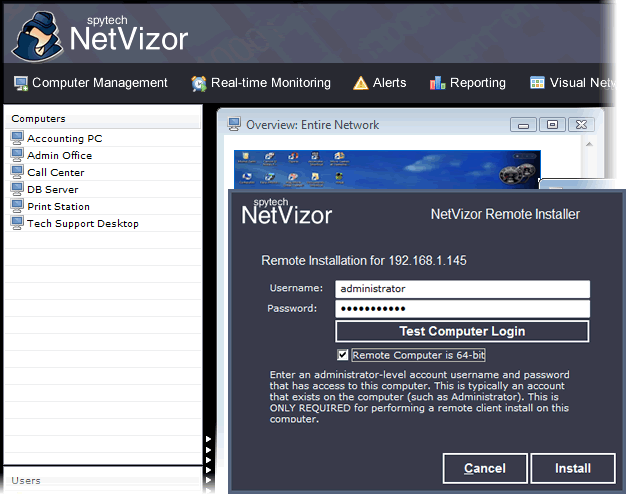Click the Reporting bar chart icon
Screen dimensions: 629x500
click(x=437, y=83)
